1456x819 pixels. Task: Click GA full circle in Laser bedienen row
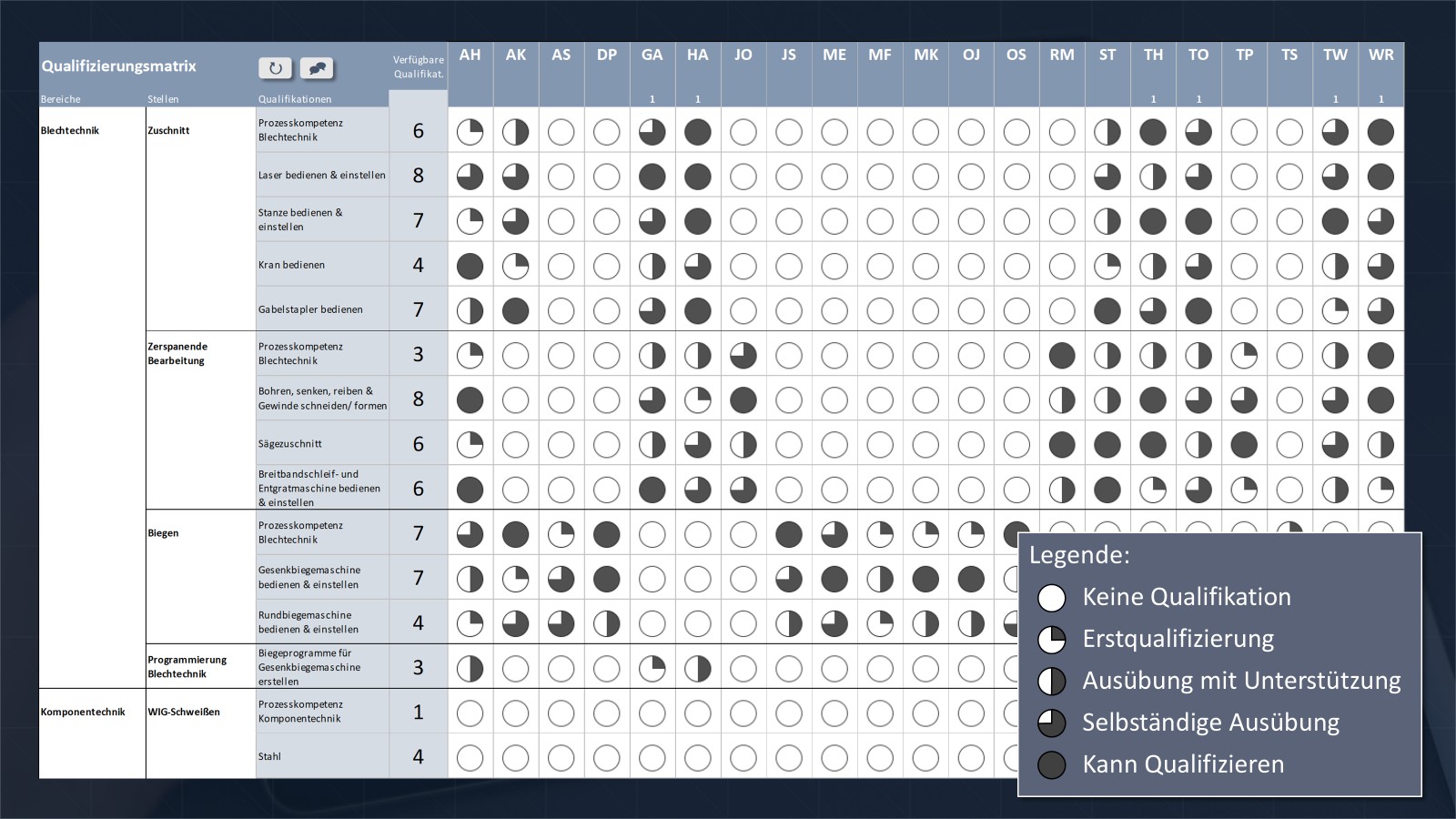point(652,177)
